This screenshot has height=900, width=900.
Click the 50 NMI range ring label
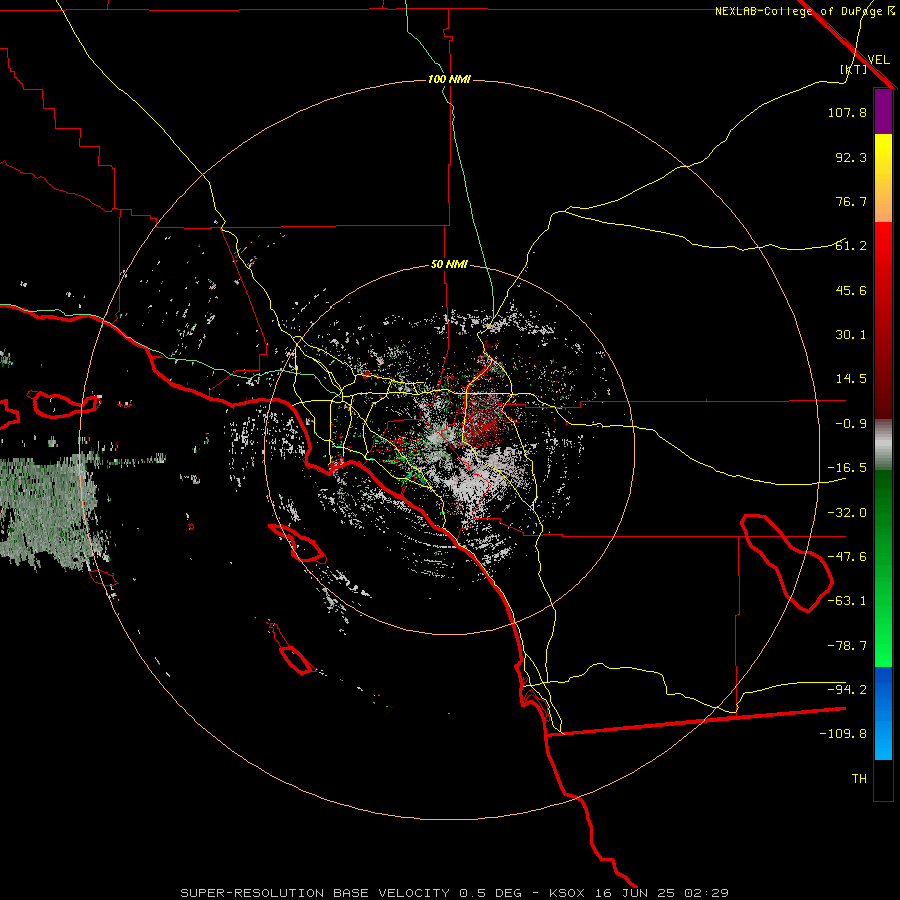449,265
